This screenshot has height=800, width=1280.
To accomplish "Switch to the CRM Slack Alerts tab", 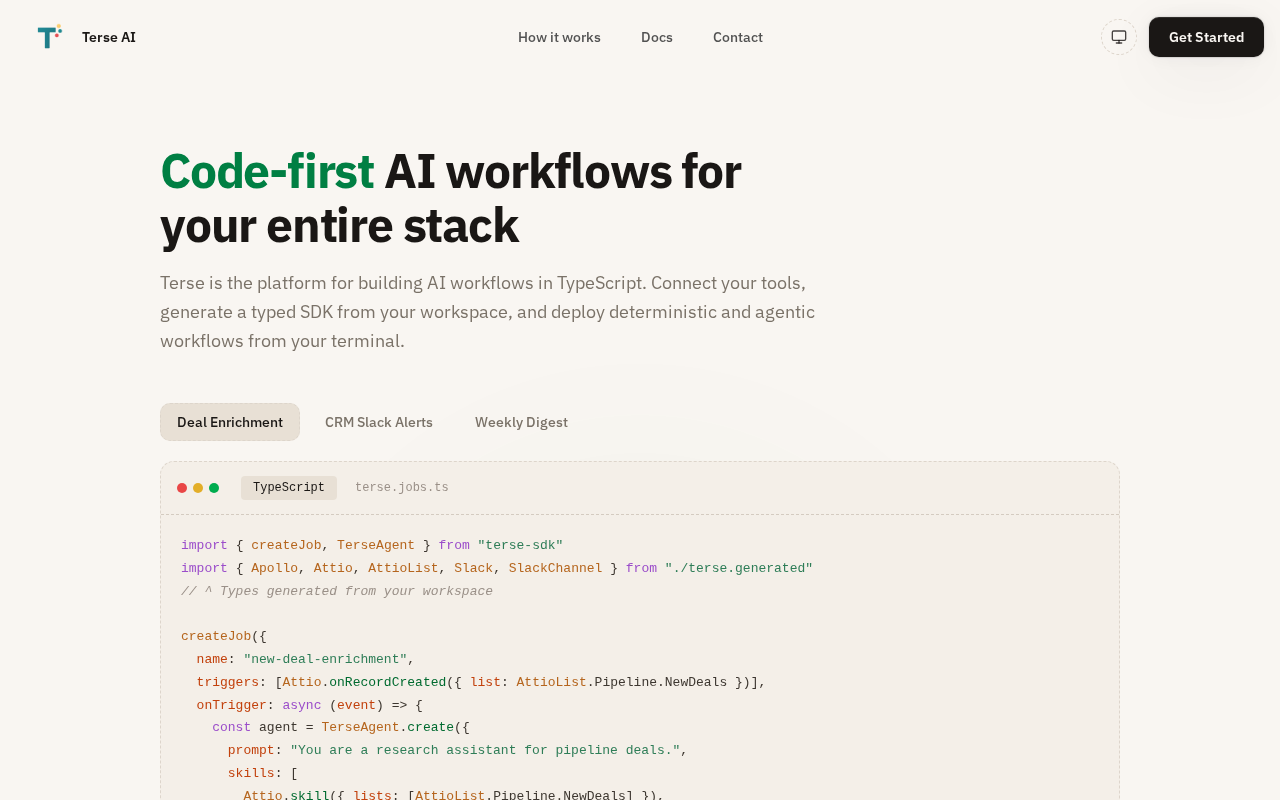I will pos(379,422).
